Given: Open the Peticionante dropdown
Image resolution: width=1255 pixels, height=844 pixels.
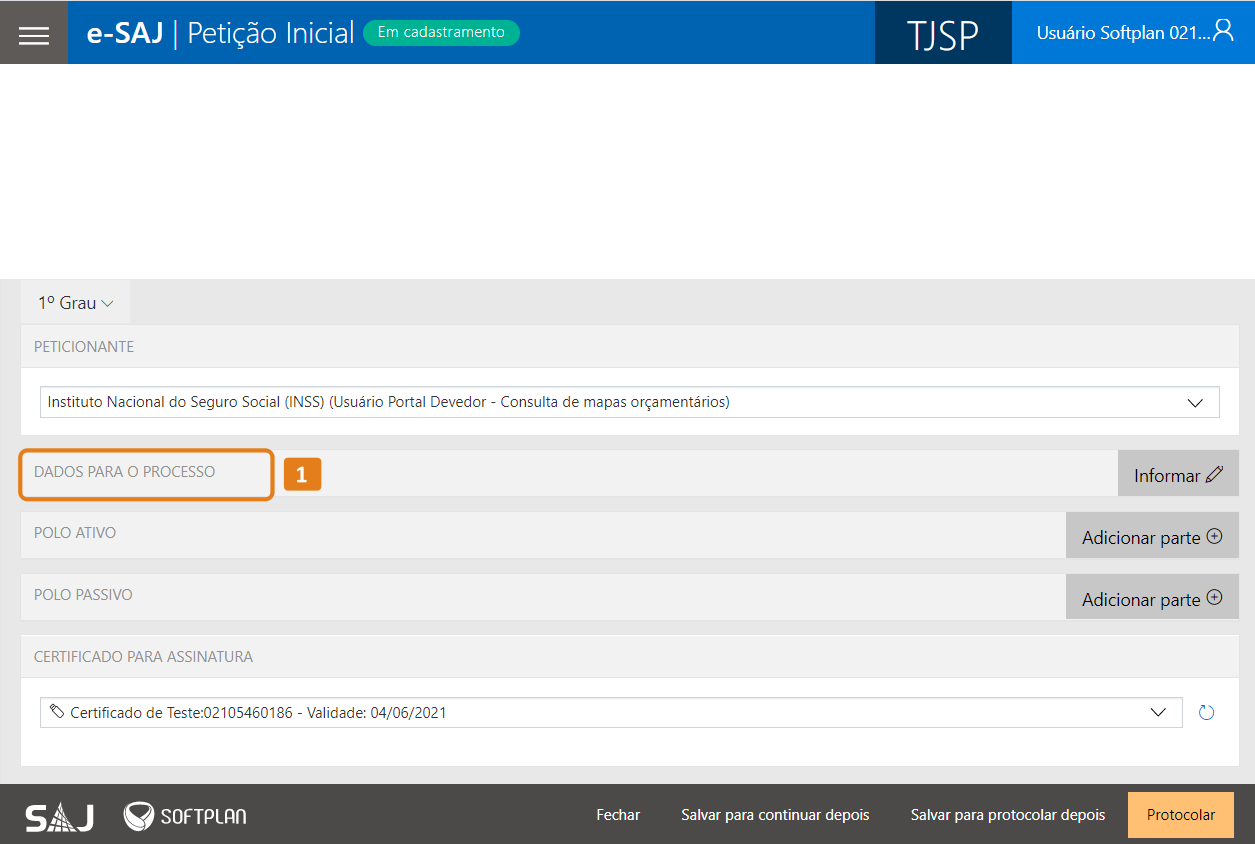Looking at the screenshot, I should (x=630, y=402).
